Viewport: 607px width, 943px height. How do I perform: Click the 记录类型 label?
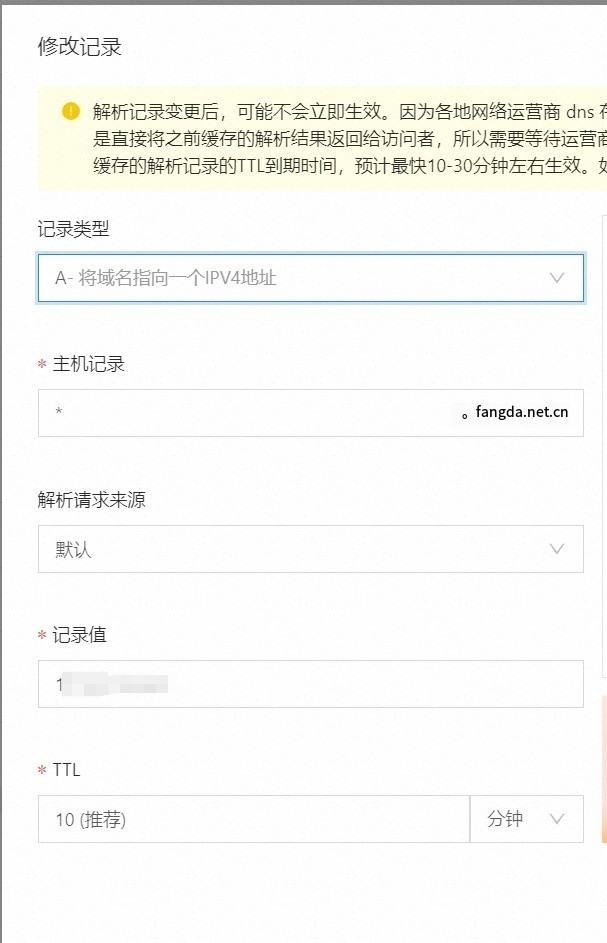pyautogui.click(x=73, y=229)
